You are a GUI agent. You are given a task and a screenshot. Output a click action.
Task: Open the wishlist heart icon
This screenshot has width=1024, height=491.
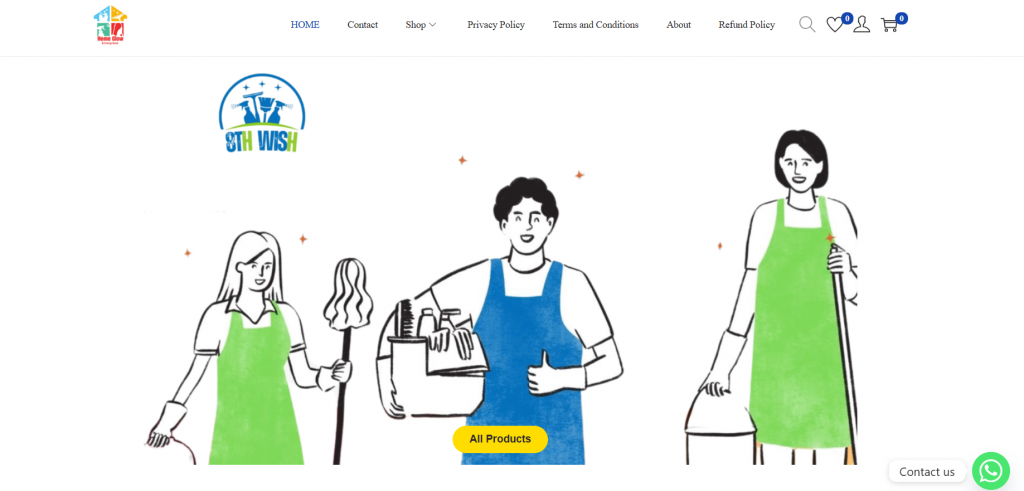835,25
